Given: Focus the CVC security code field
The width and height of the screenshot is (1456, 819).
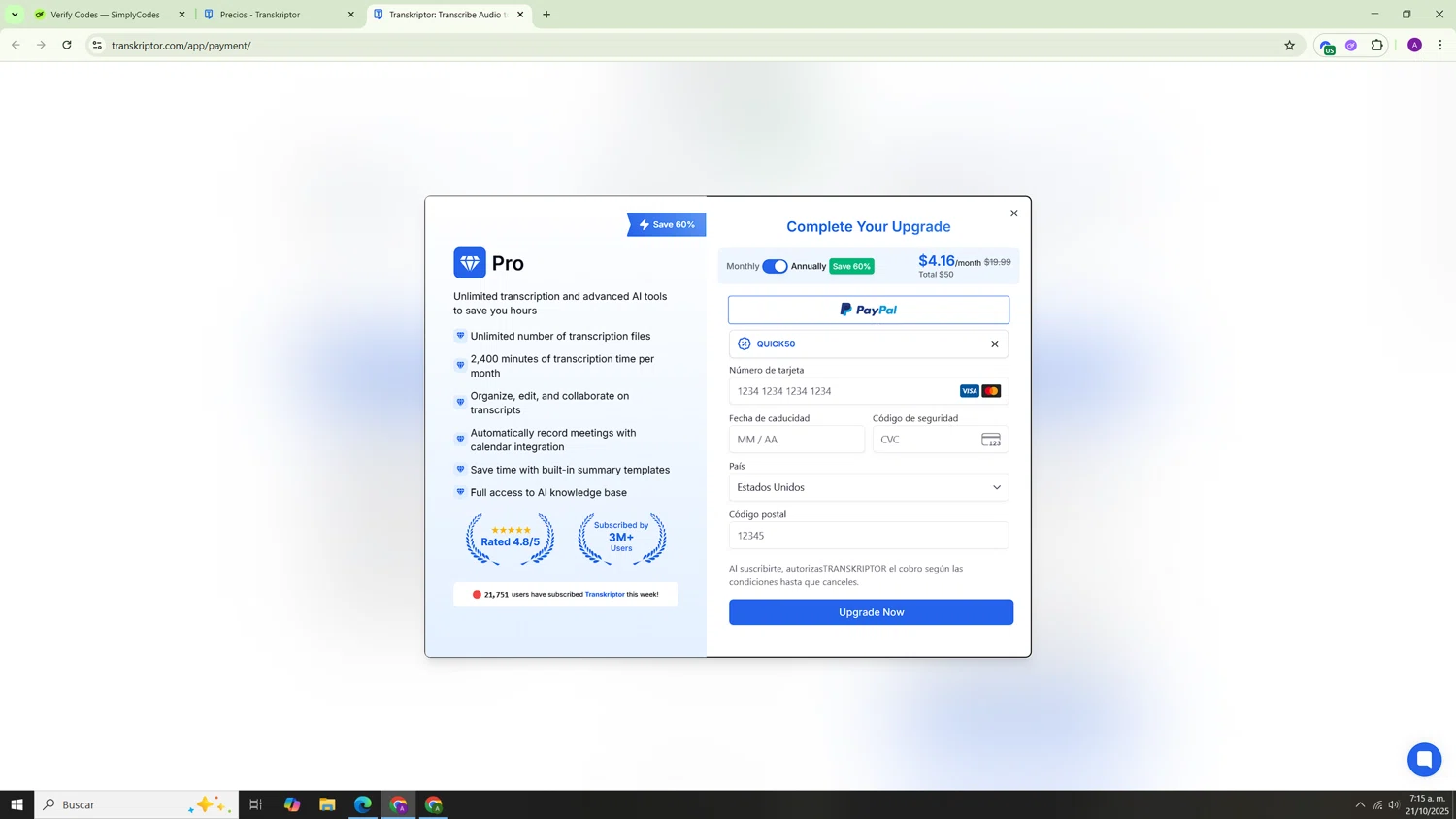Looking at the screenshot, I should coord(940,440).
